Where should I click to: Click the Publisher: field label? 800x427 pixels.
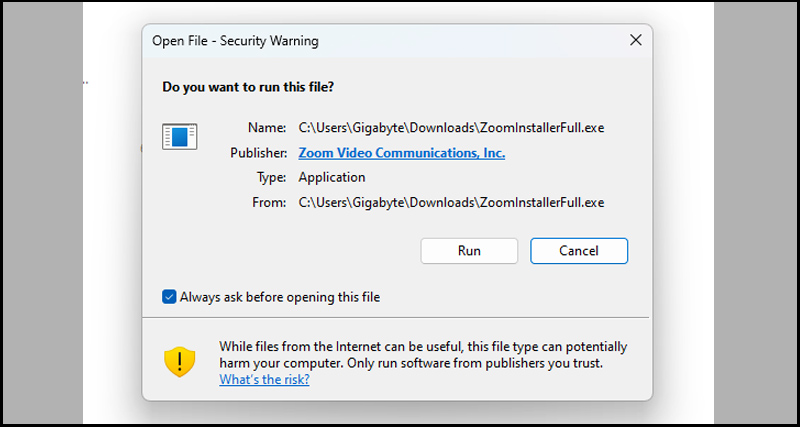259,153
